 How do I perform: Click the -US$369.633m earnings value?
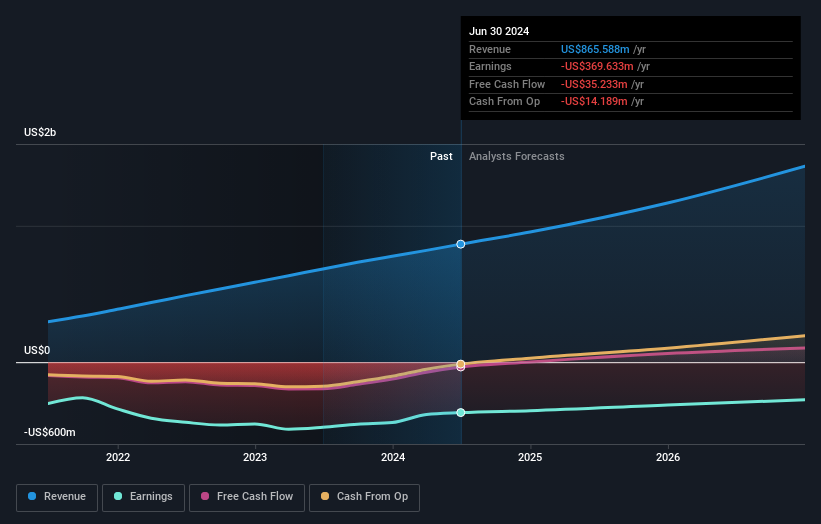coord(597,66)
